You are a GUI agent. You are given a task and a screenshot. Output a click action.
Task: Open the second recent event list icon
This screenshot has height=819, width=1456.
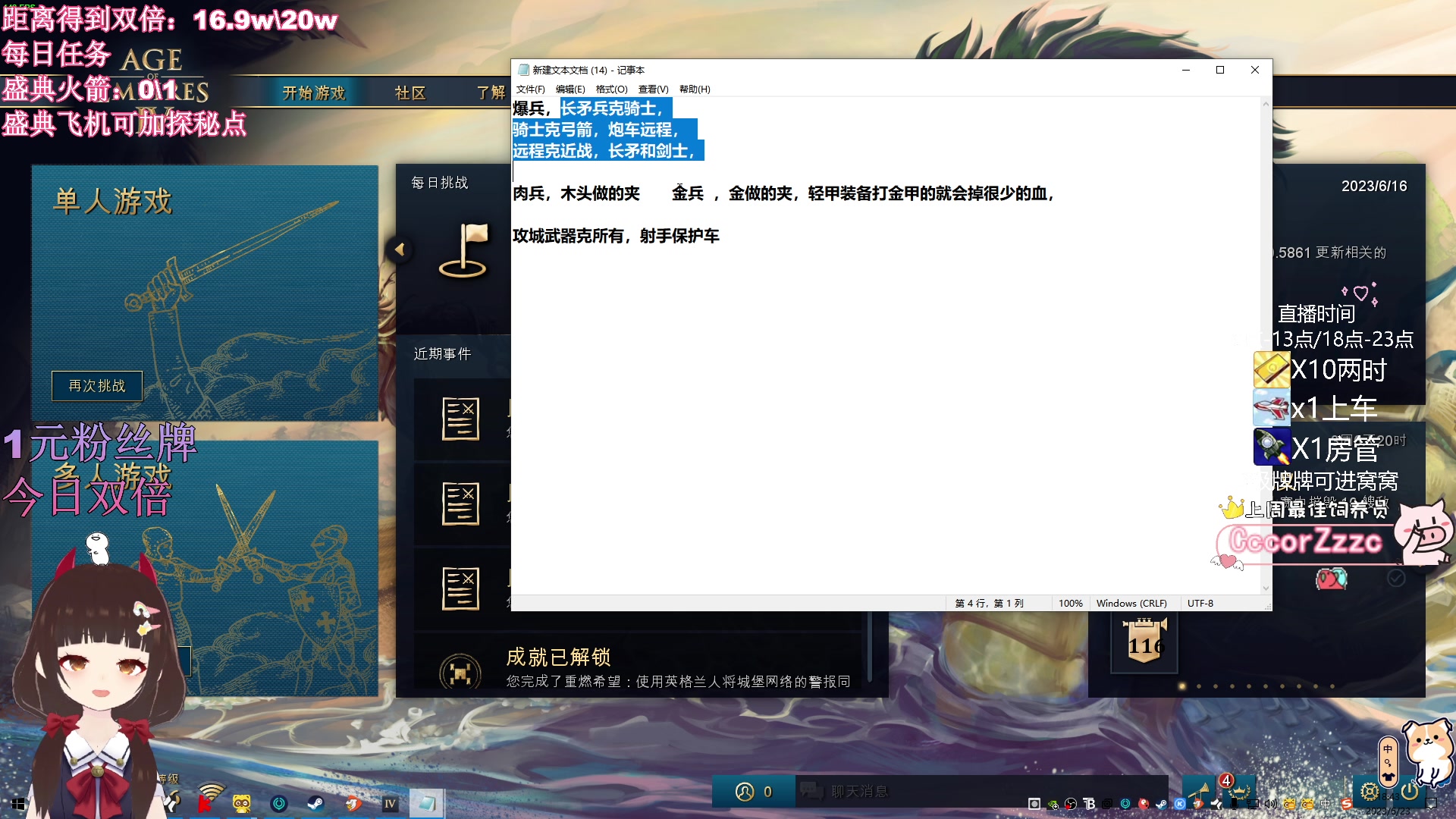tap(460, 504)
